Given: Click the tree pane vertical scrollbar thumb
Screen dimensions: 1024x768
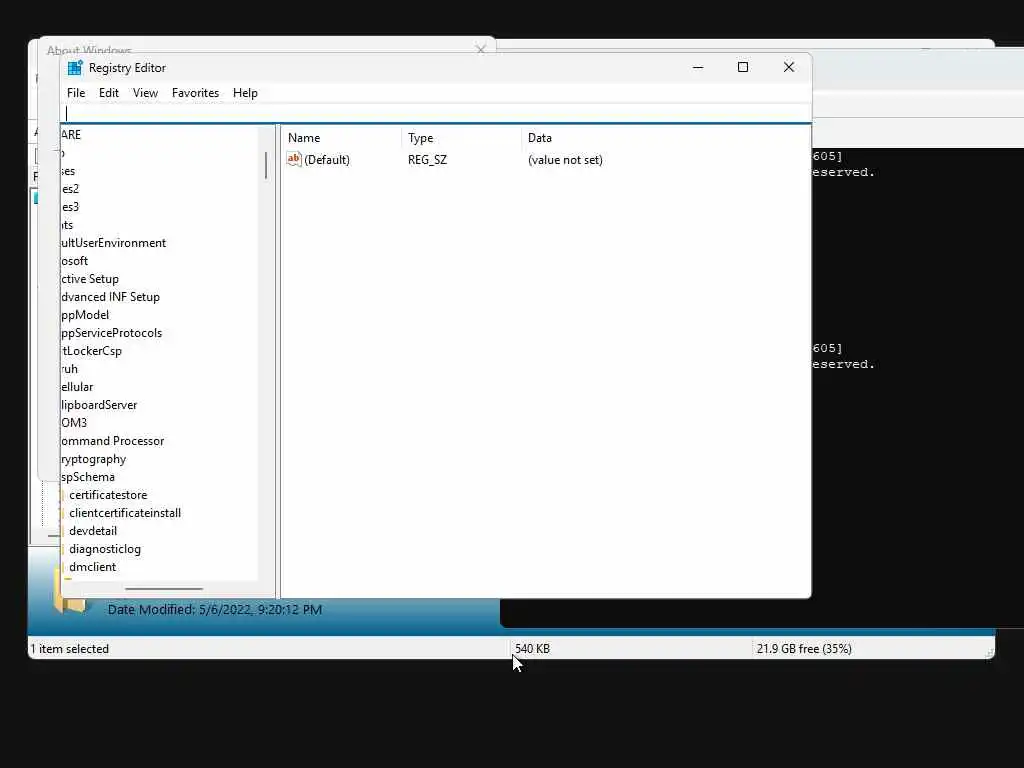Looking at the screenshot, I should pos(266,165).
